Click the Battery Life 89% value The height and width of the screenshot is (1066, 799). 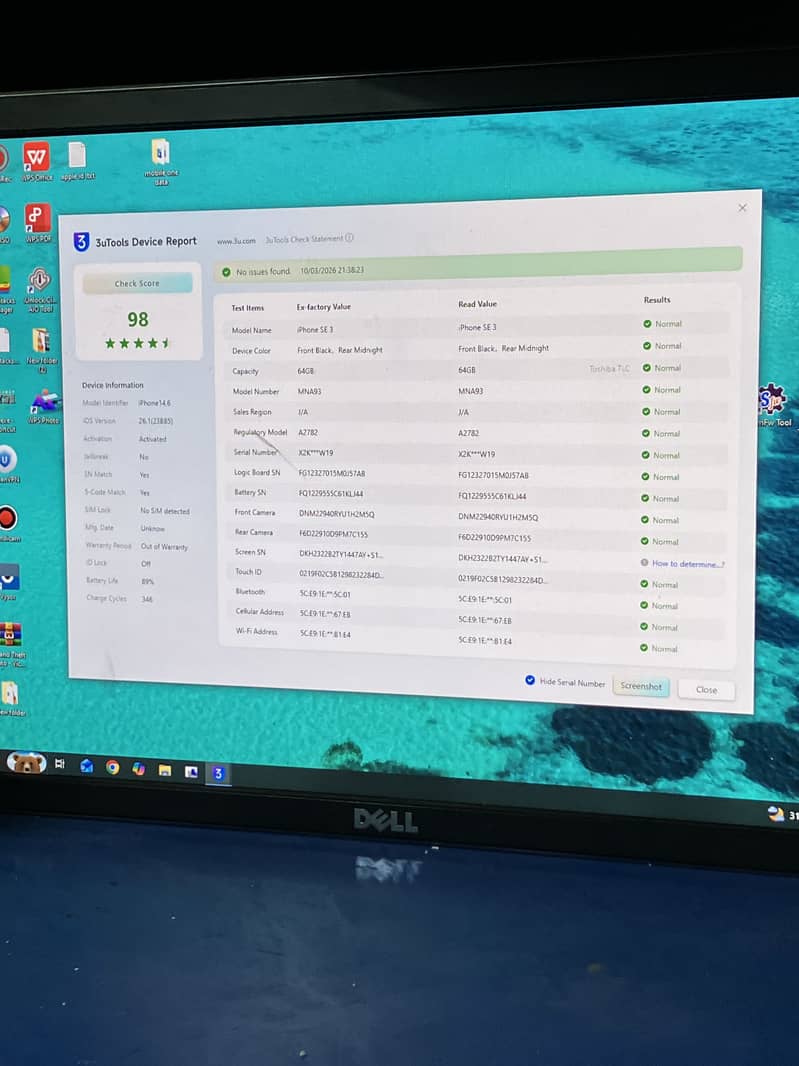click(x=147, y=582)
